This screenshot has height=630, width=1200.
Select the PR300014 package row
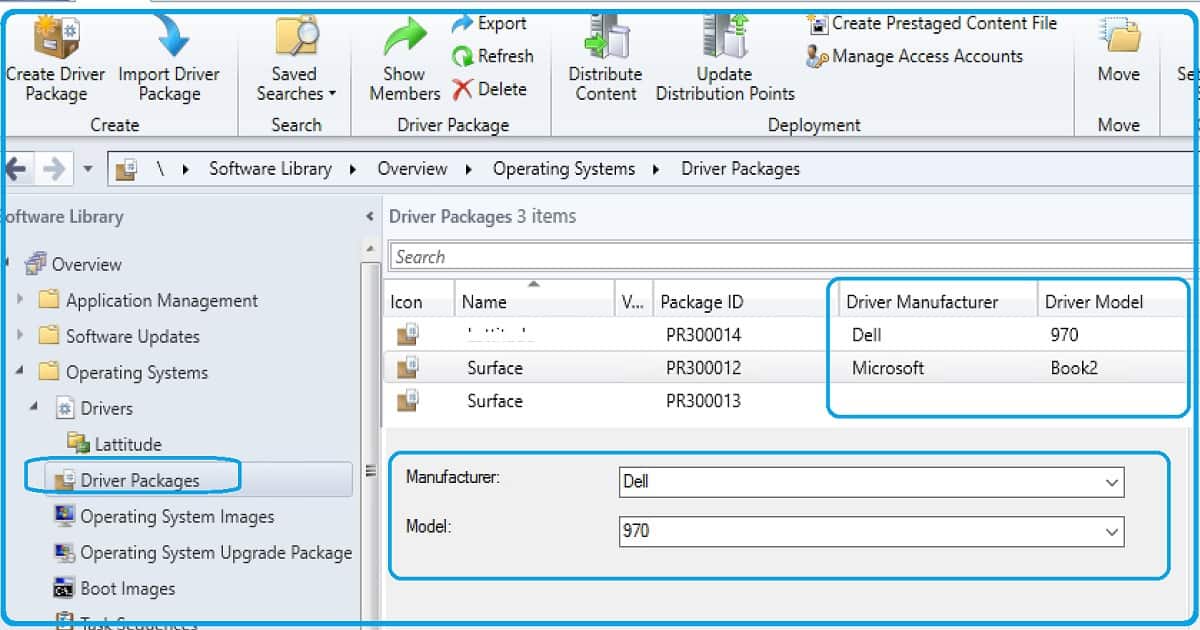[786, 335]
